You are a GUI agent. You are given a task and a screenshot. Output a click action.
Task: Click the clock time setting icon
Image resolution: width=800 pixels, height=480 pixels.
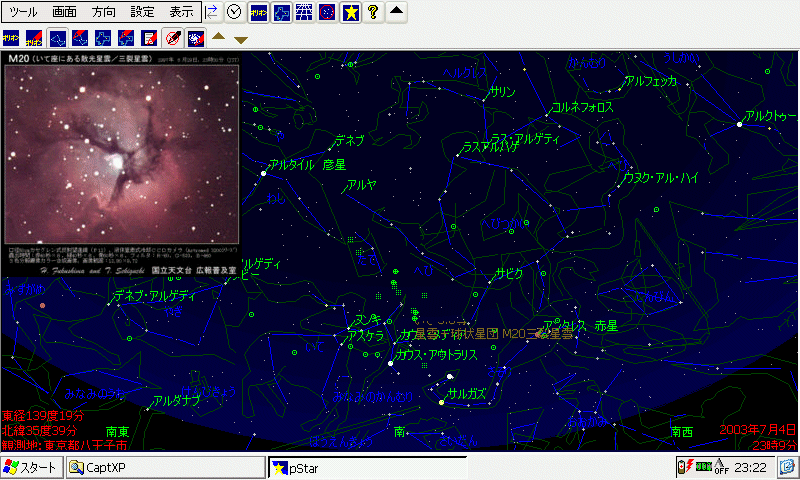pos(234,12)
